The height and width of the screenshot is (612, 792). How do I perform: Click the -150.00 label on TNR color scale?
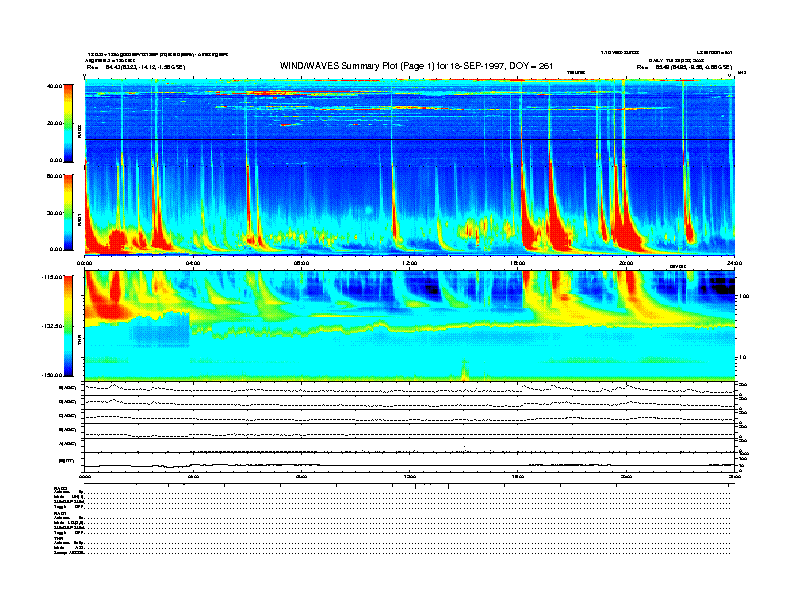tap(52, 375)
